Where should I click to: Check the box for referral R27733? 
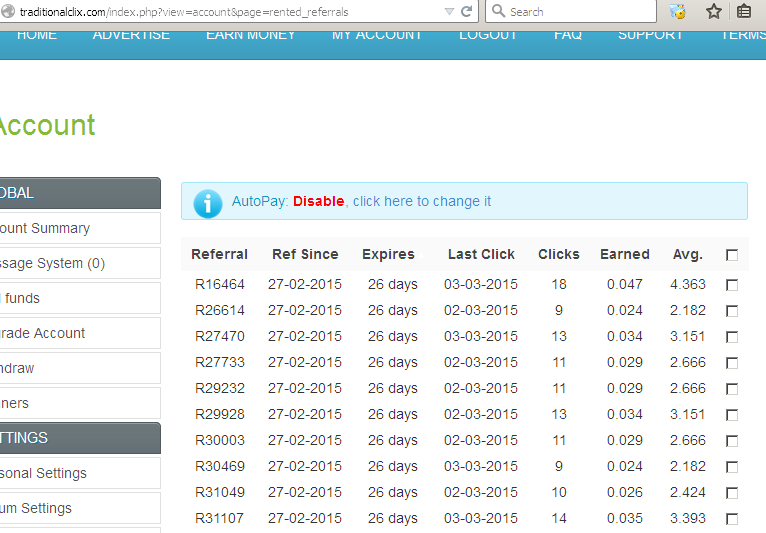[x=732, y=363]
